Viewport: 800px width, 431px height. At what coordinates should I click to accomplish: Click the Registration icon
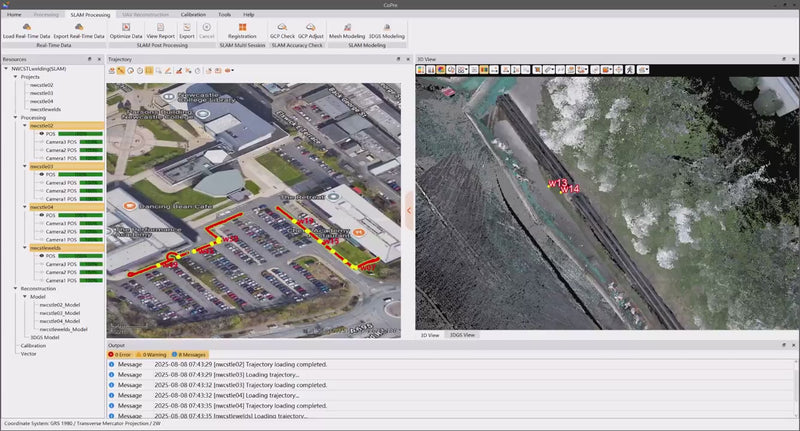point(242,26)
